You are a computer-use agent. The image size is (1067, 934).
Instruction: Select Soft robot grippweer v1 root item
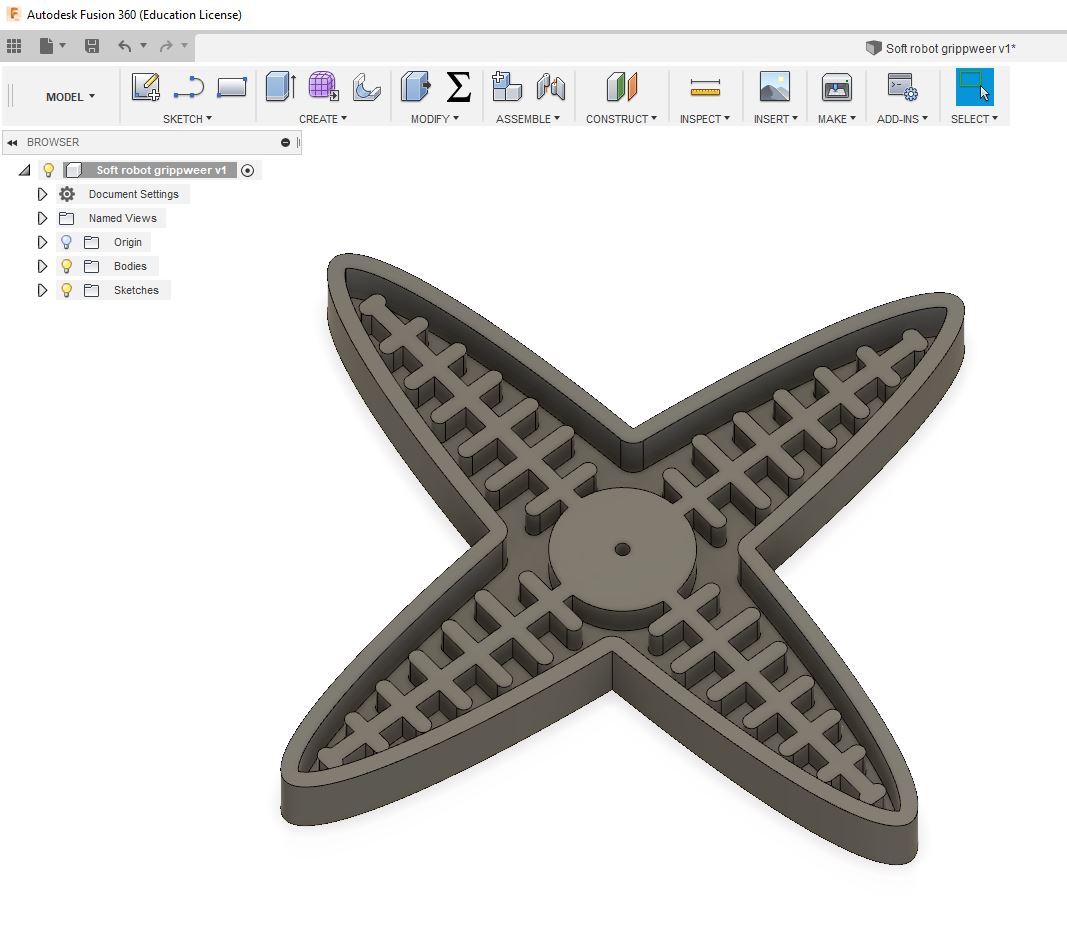coord(161,170)
